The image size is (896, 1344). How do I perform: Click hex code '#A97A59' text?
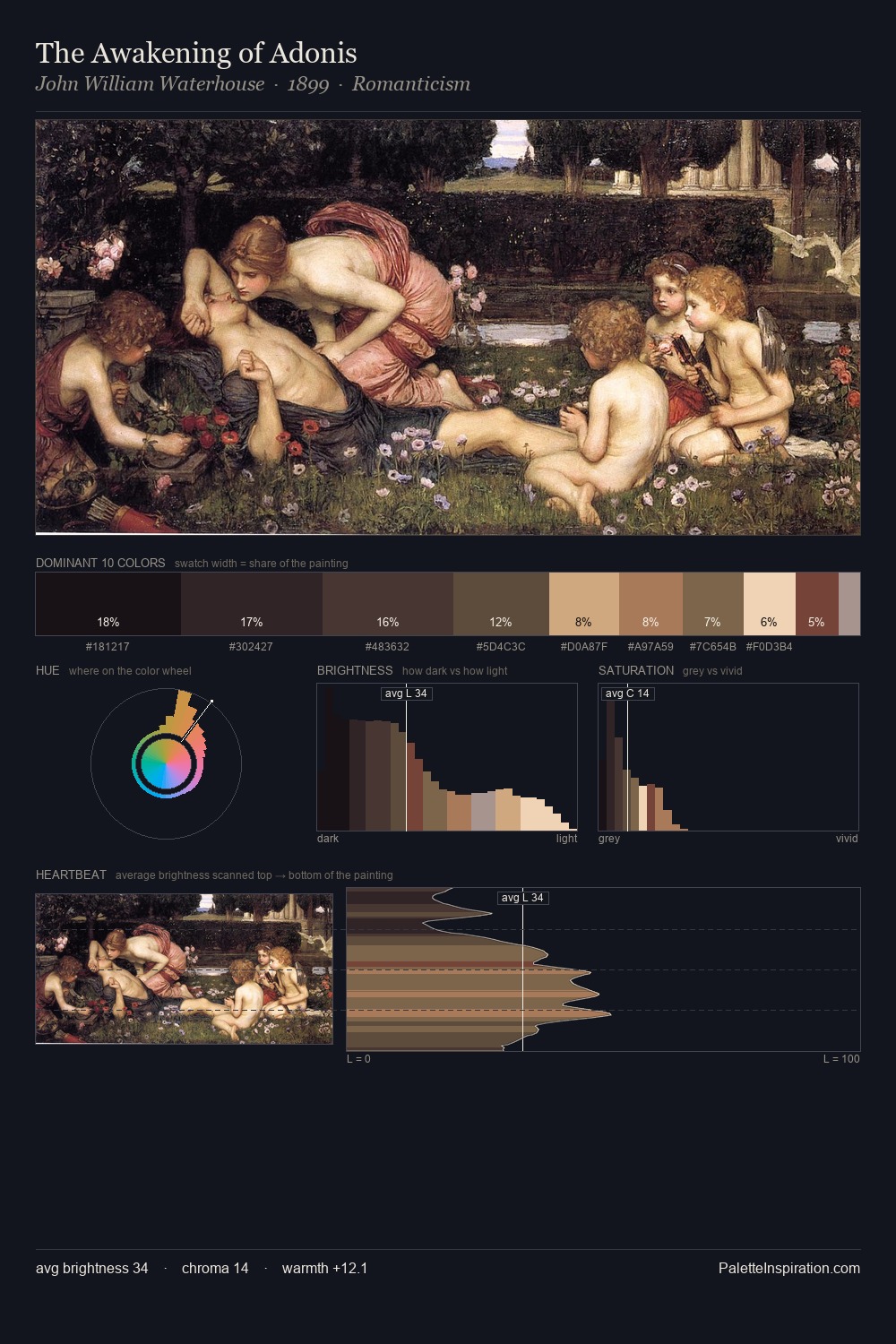(x=650, y=646)
